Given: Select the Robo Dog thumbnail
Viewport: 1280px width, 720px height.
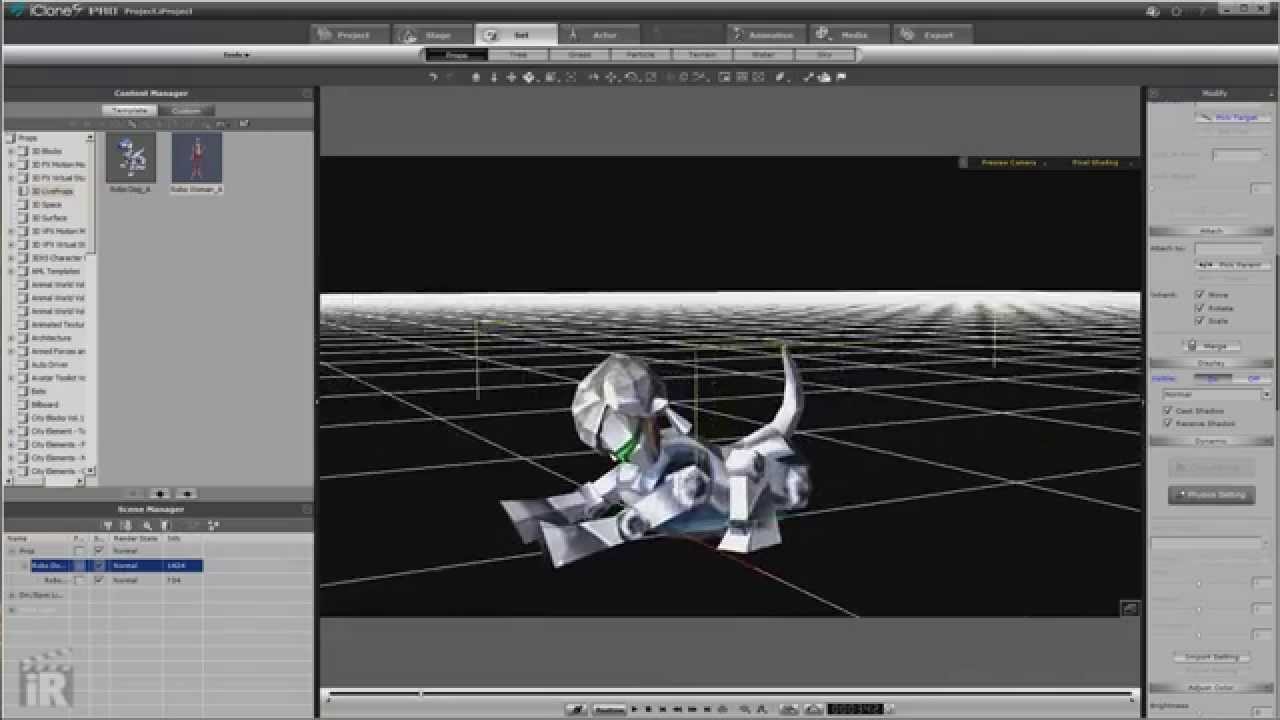Looking at the screenshot, I should pyautogui.click(x=131, y=158).
